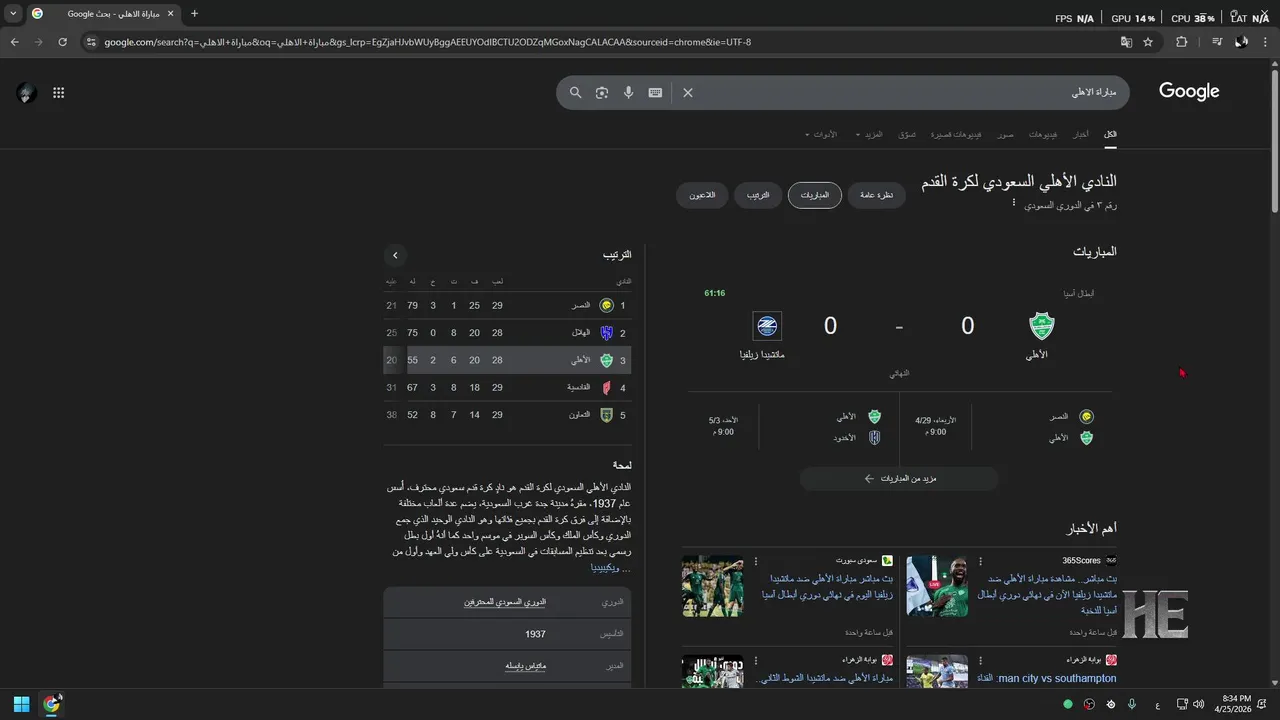Open the tab search dropdown arrow
1280x720 pixels.
(x=13, y=14)
